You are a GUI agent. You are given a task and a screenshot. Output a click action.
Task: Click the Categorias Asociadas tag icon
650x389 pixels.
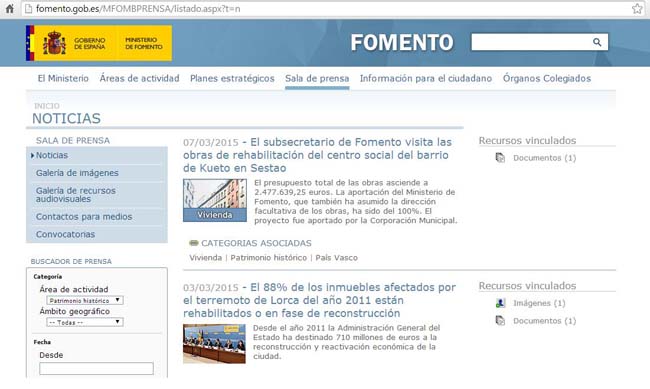[x=194, y=243]
